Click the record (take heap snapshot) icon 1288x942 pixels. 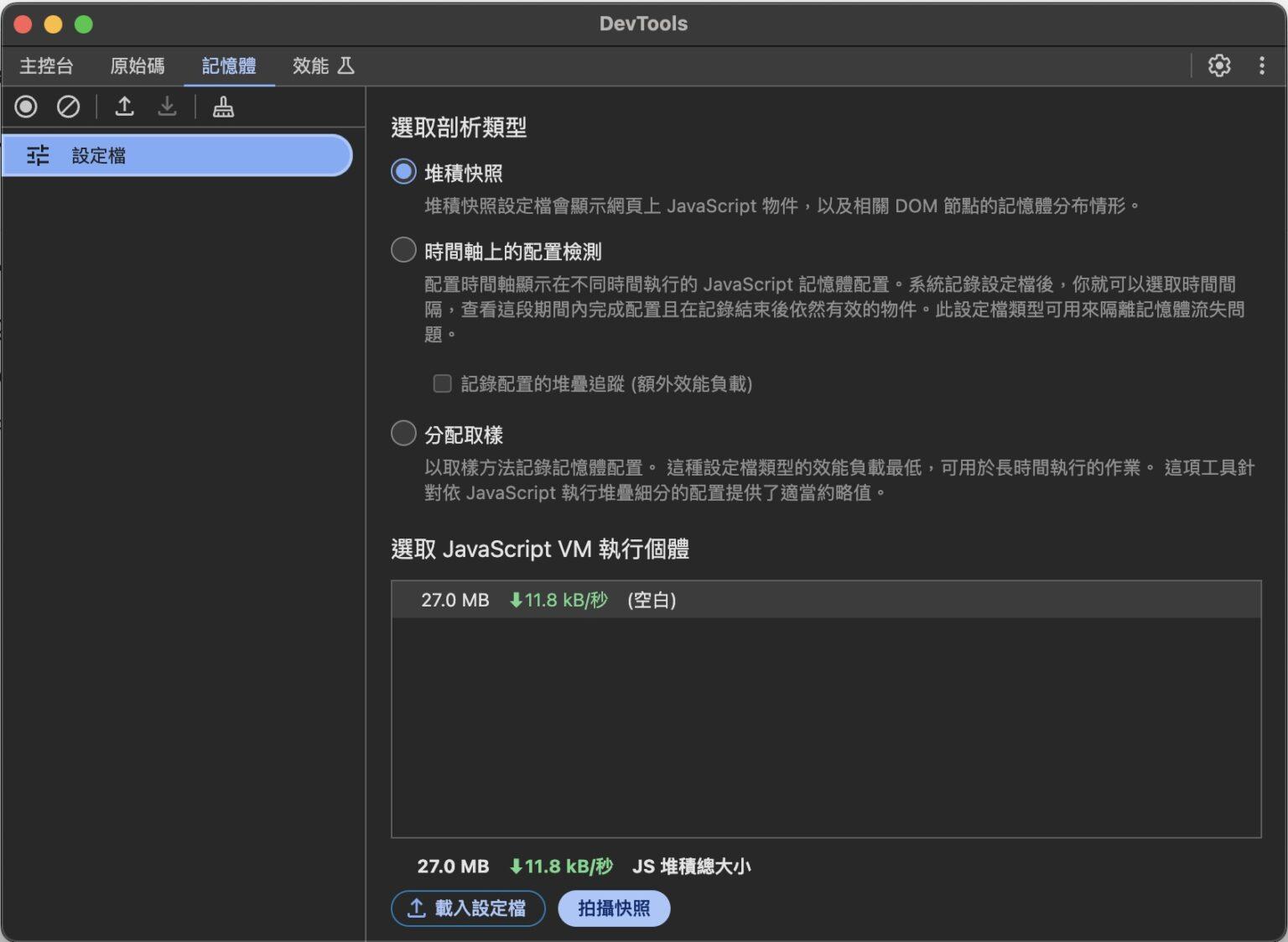26,107
